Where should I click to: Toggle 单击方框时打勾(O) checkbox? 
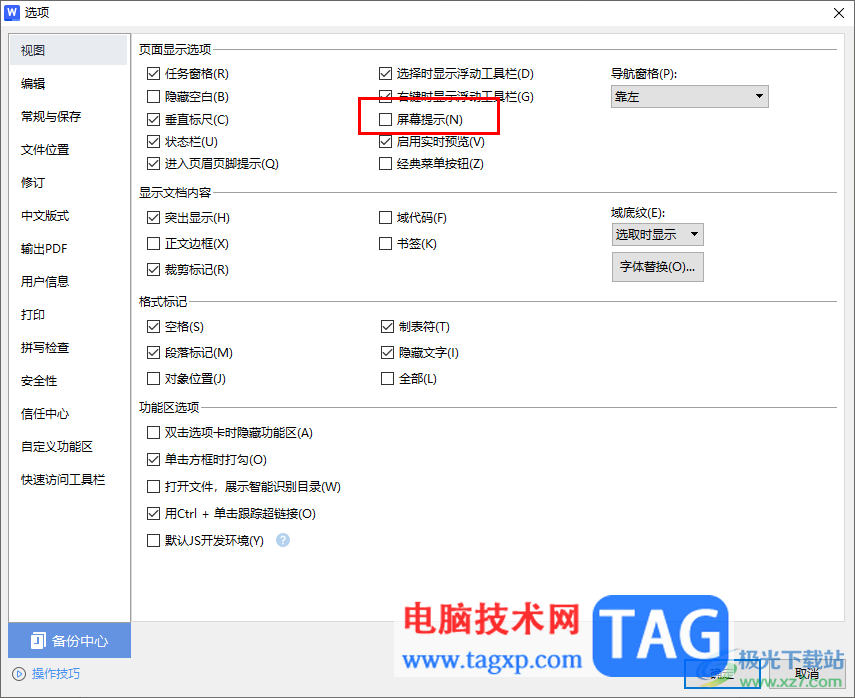(x=153, y=460)
